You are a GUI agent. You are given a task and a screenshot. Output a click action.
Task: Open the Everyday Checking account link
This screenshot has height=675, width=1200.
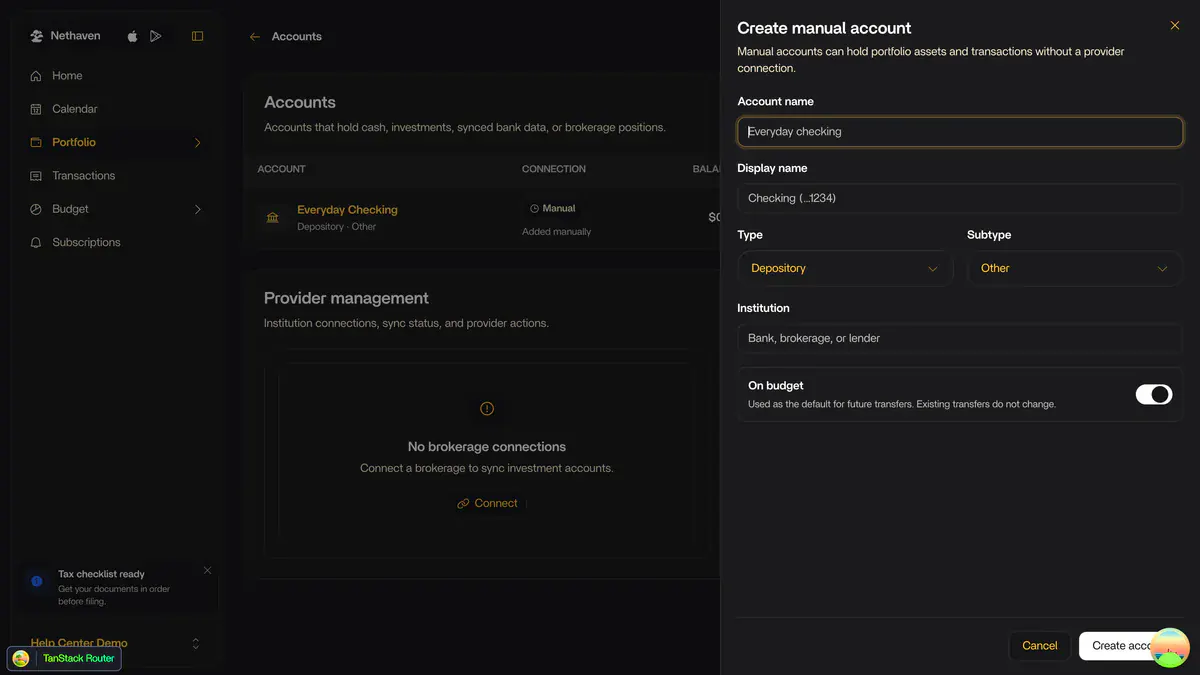(x=347, y=210)
